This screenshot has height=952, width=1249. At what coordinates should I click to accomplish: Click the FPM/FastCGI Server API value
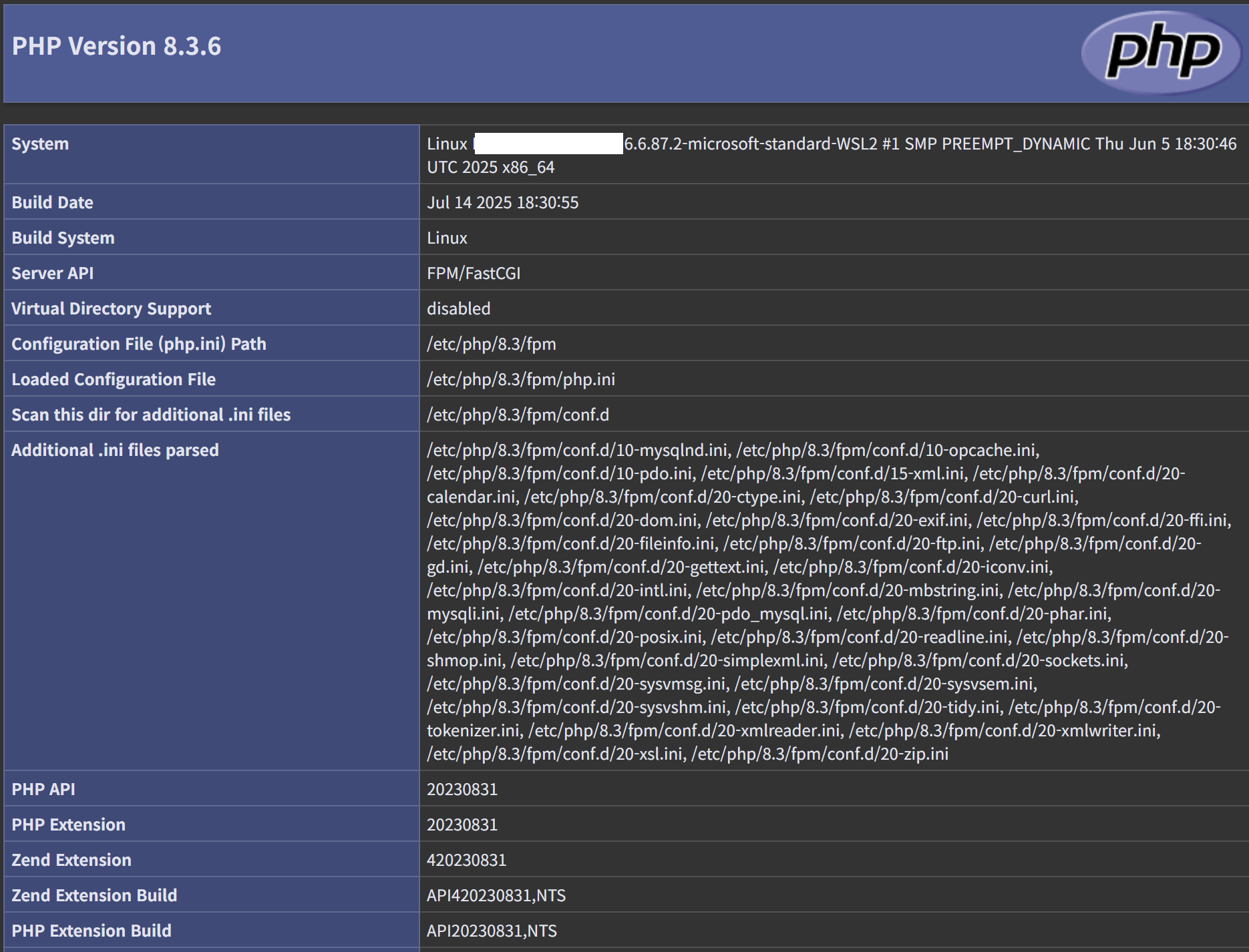pos(474,273)
